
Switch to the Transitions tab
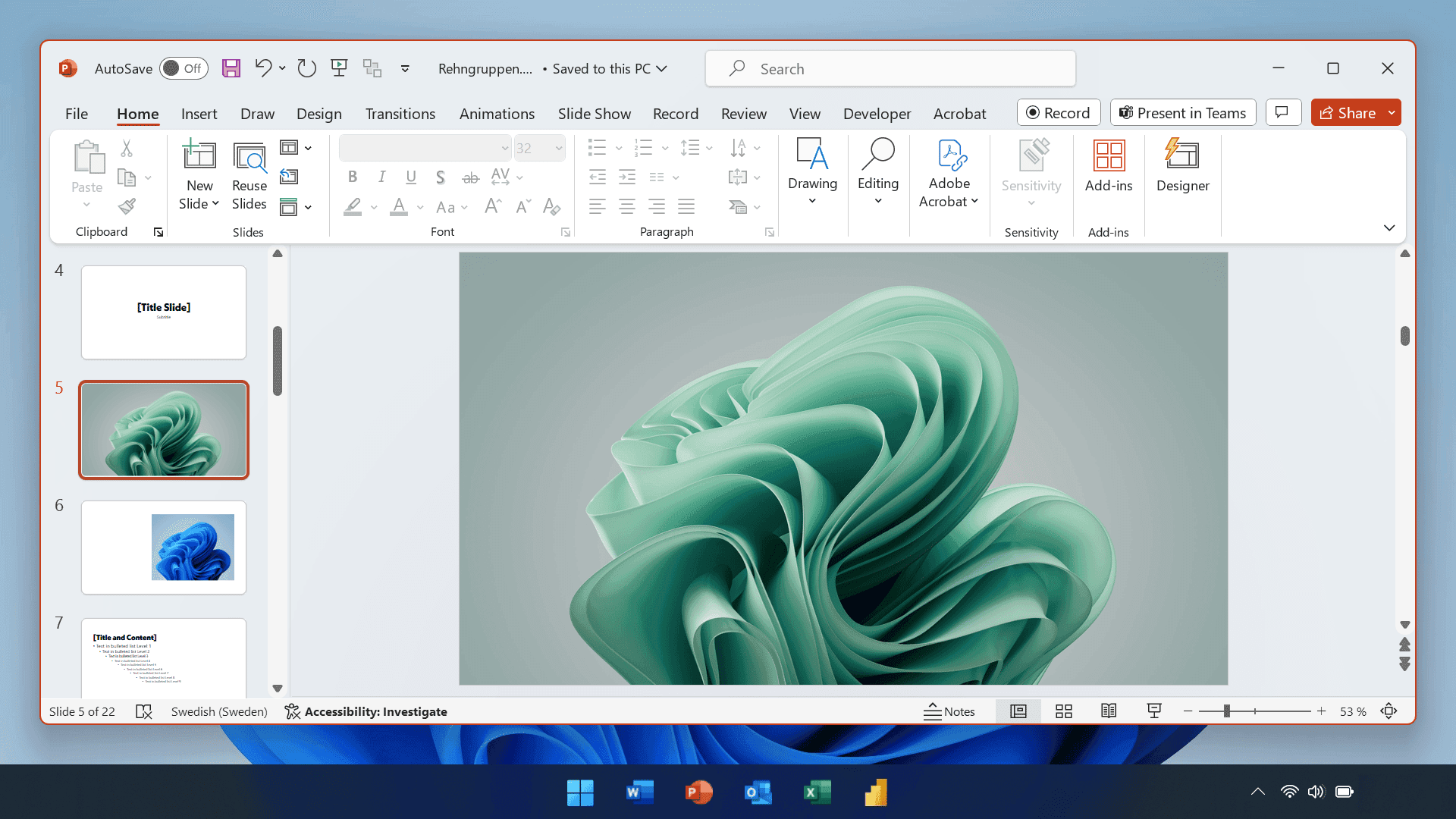pos(400,114)
